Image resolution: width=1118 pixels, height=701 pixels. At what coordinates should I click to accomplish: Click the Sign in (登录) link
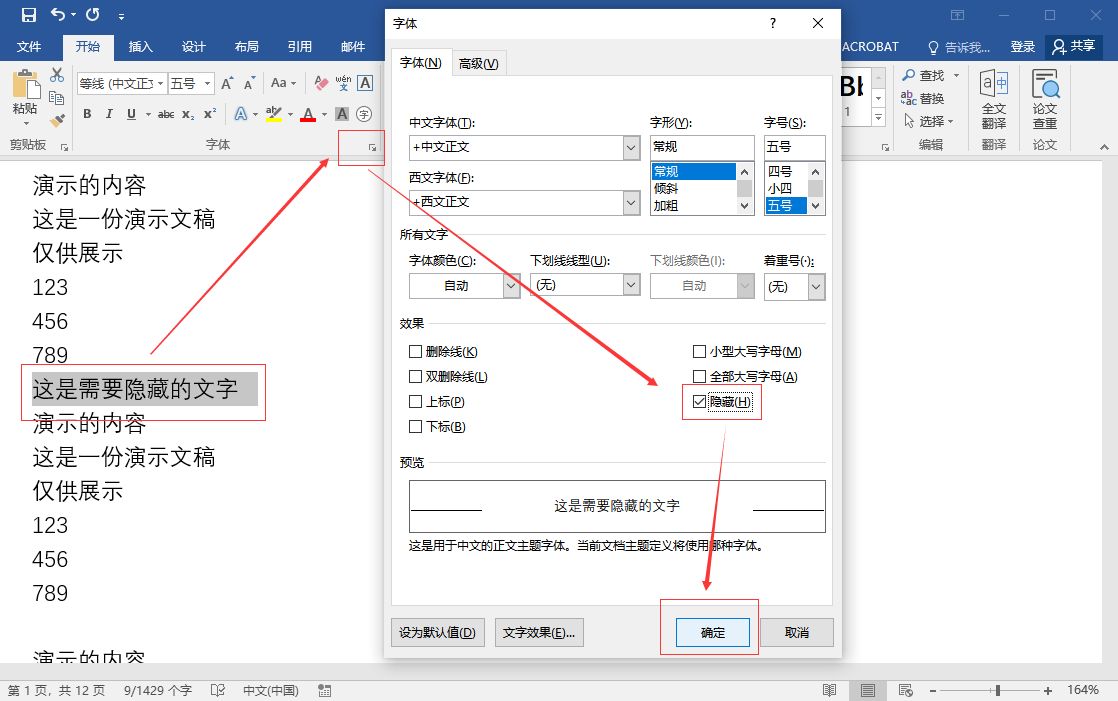(1022, 46)
